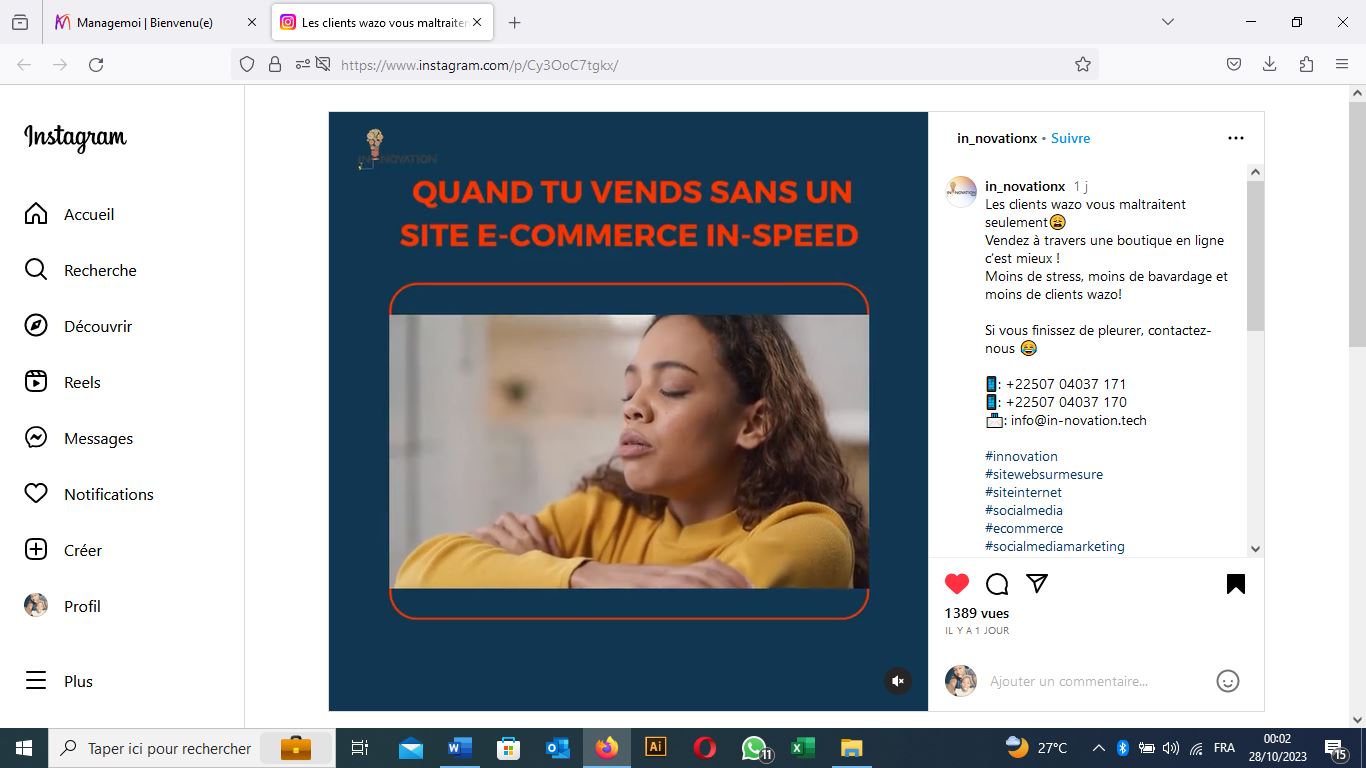
Task: Click the caption panel scrollbar down arrow
Action: click(1256, 548)
